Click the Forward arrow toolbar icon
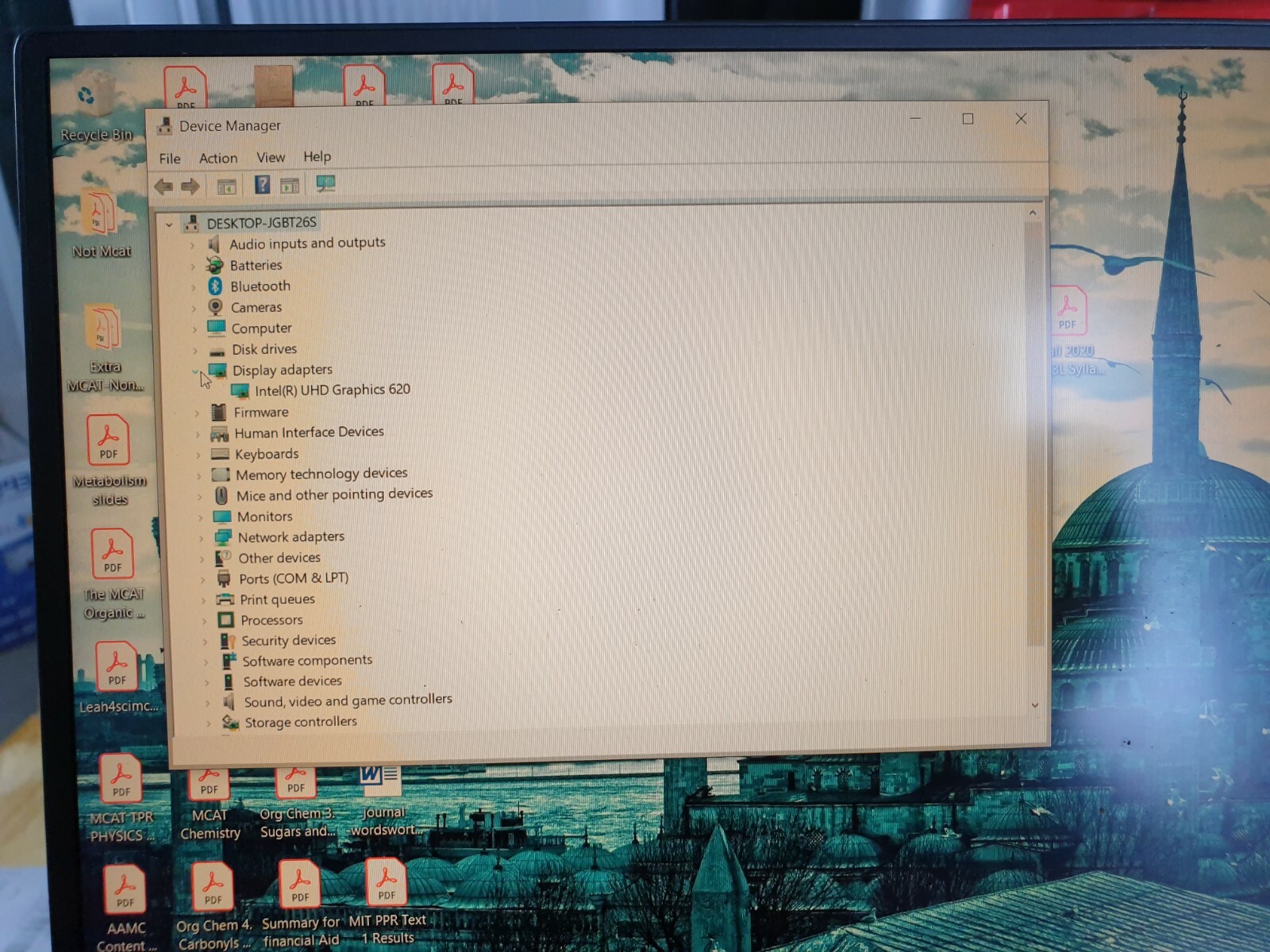 pos(190,186)
